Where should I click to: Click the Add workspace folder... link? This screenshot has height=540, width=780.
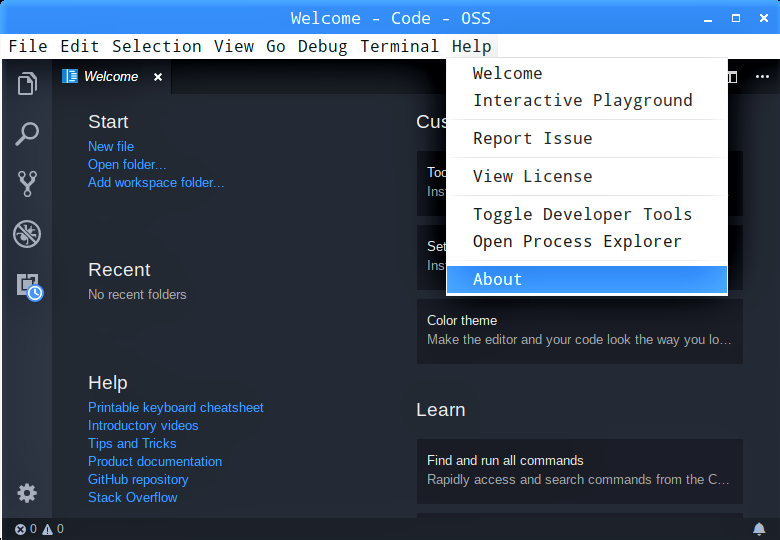tap(156, 182)
